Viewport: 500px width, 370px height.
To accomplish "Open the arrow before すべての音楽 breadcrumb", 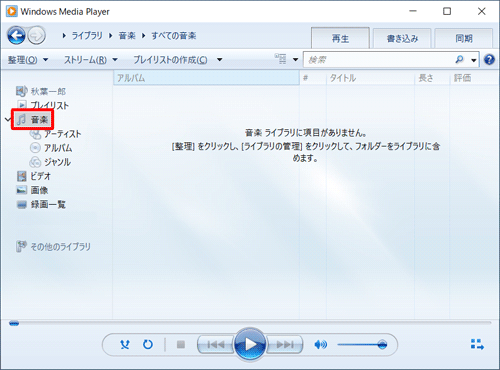I will [144, 36].
